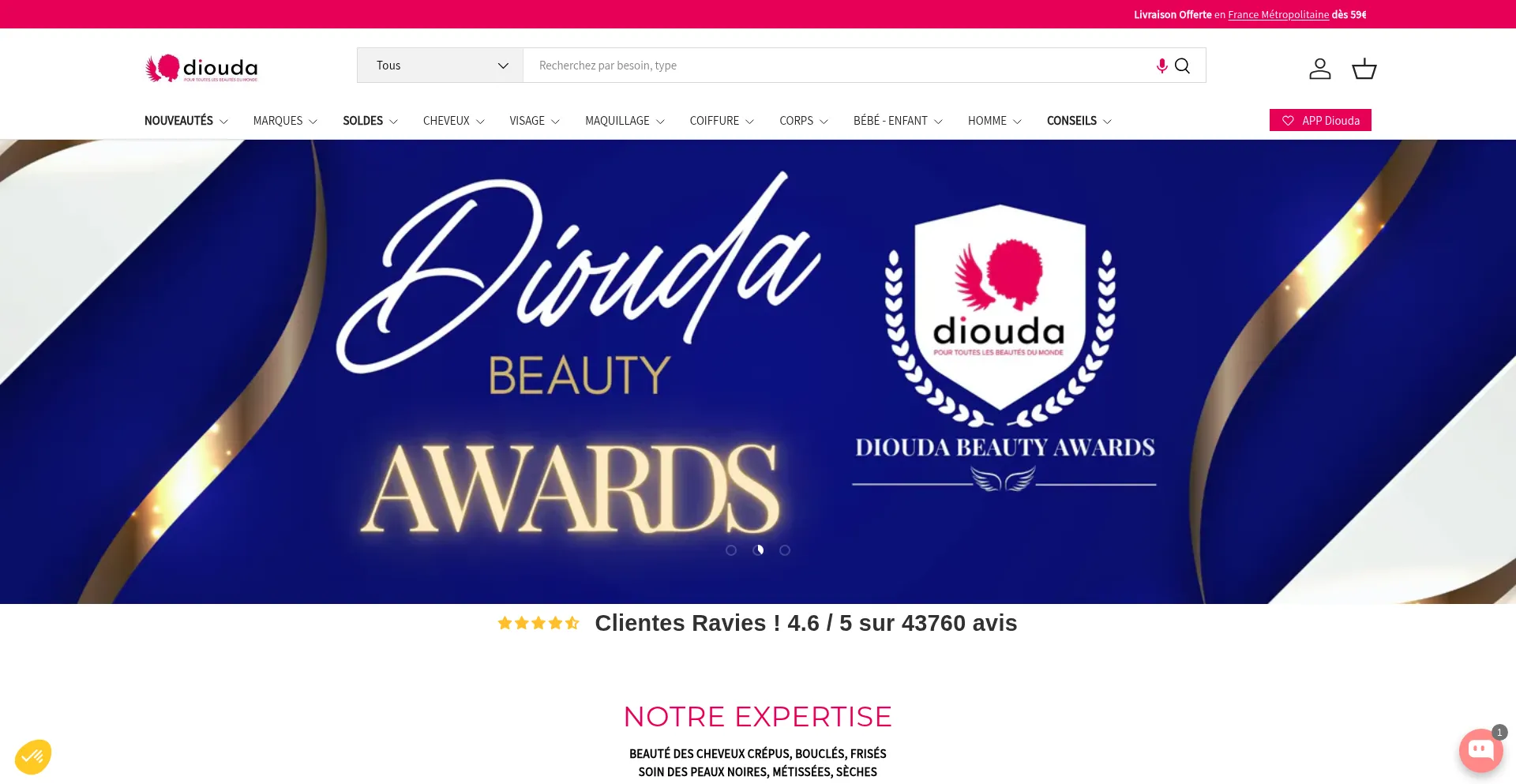Screen dimensions: 1516x784
Task: Click the 4.6 star rating display
Action: [x=539, y=623]
